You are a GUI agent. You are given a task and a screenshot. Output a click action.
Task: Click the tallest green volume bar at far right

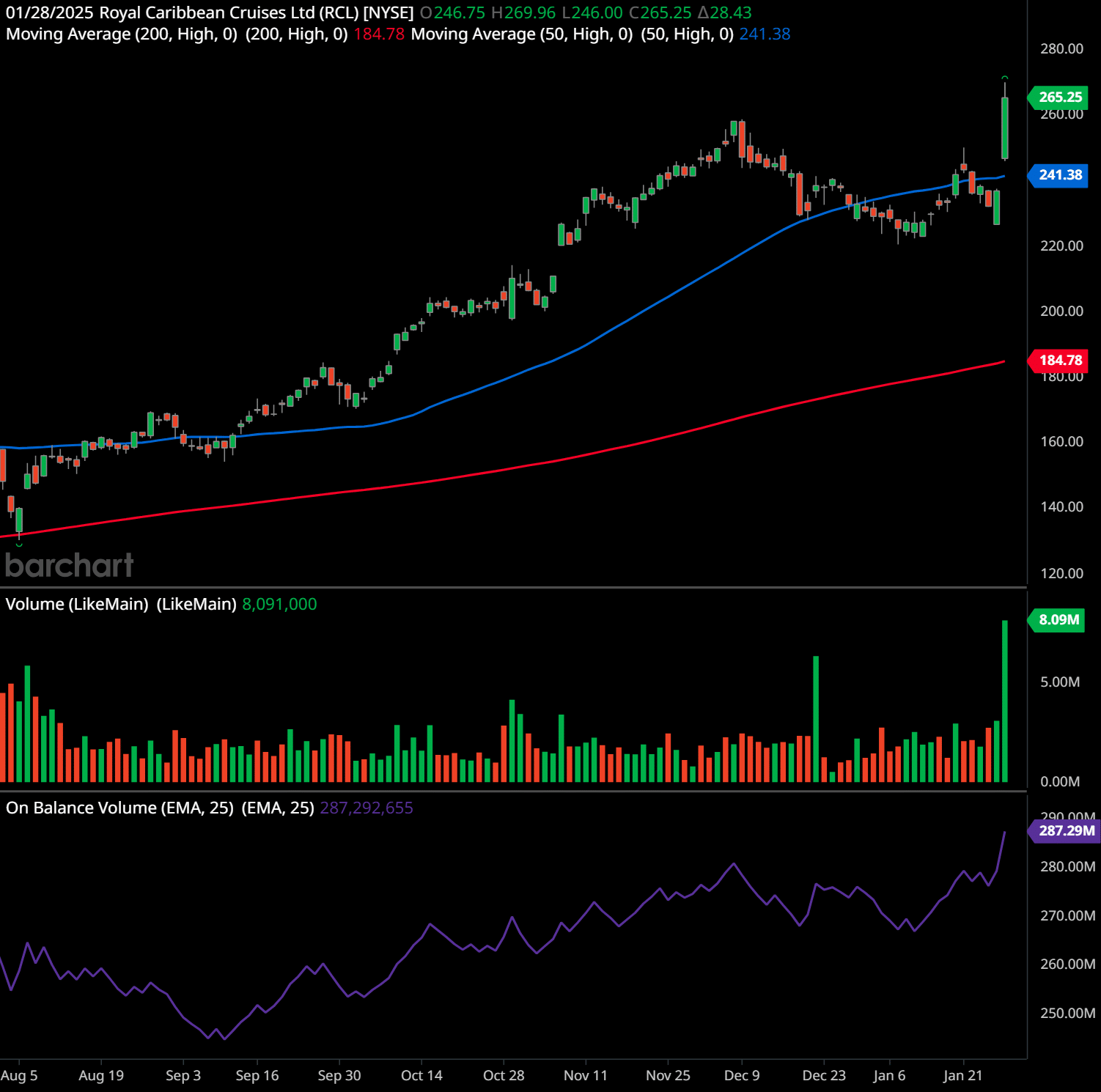[1005, 701]
